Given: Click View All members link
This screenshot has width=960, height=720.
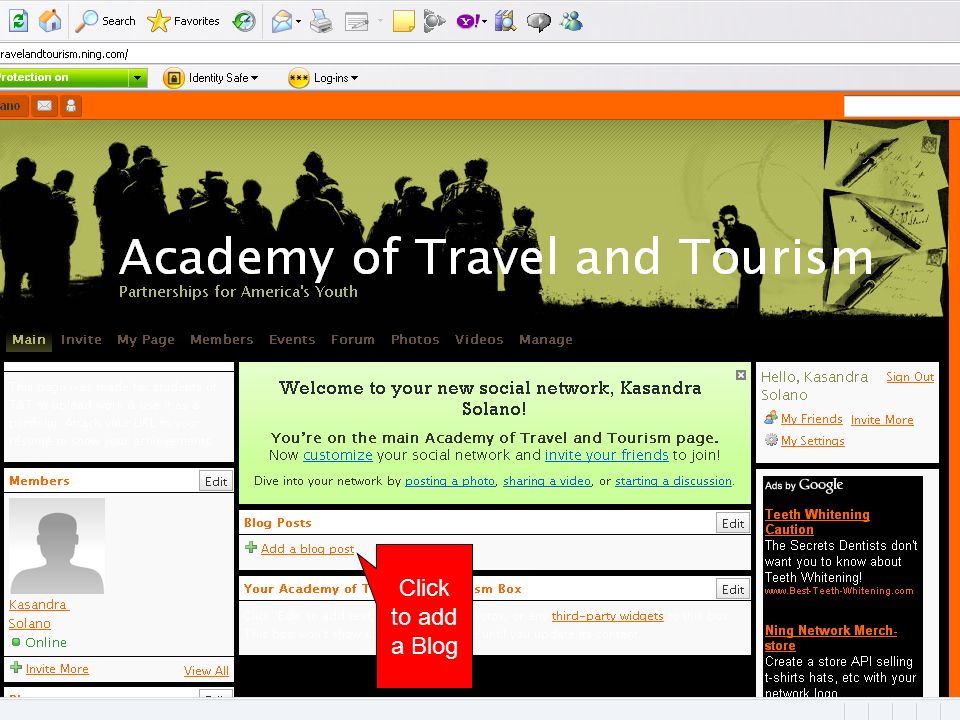Looking at the screenshot, I should click(x=206, y=671).
